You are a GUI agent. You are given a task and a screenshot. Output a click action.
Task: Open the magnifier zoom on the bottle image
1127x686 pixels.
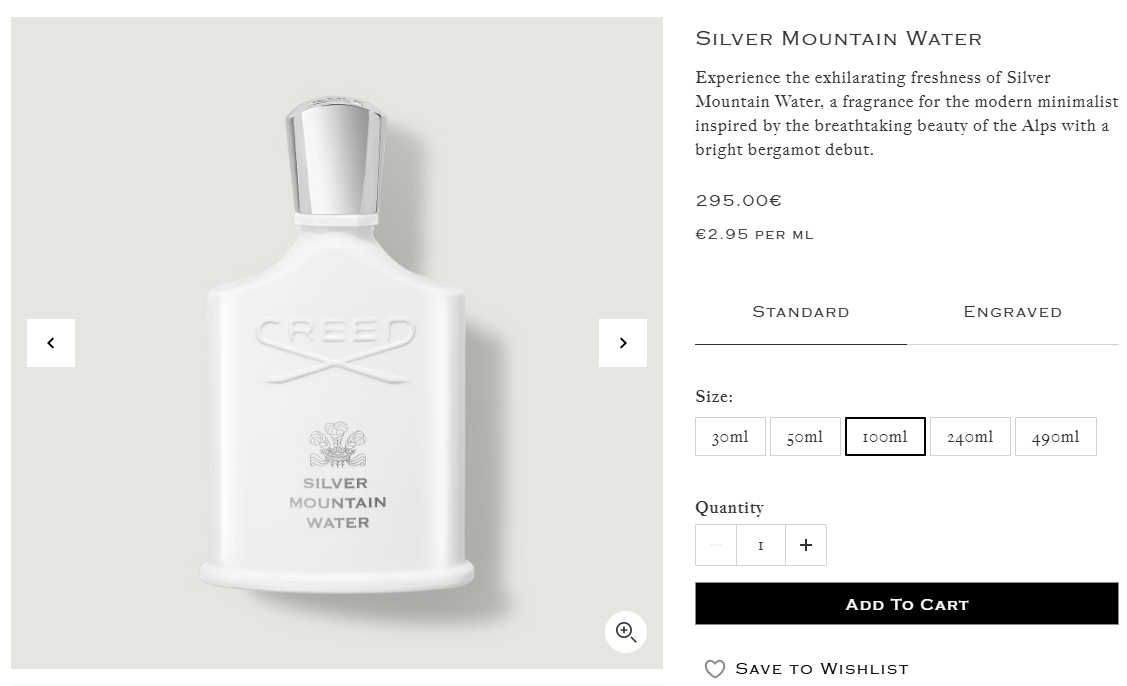pos(626,632)
